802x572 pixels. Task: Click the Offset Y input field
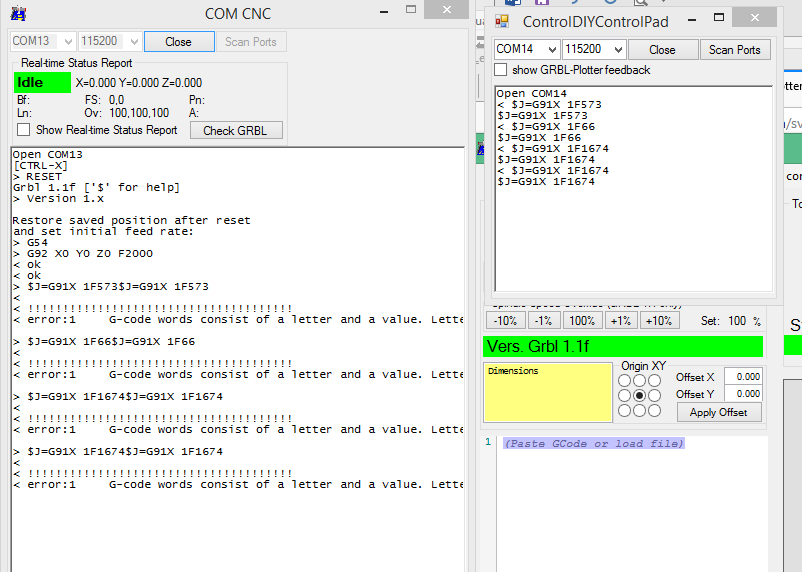point(743,393)
